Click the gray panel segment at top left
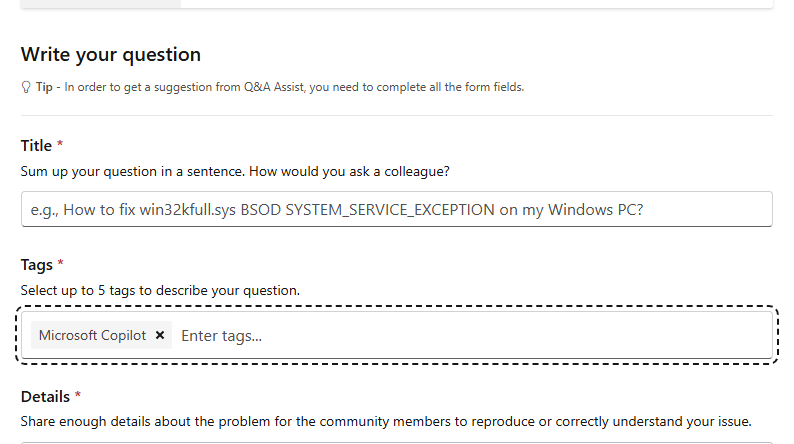The width and height of the screenshot is (794, 444). [x=100, y=3]
